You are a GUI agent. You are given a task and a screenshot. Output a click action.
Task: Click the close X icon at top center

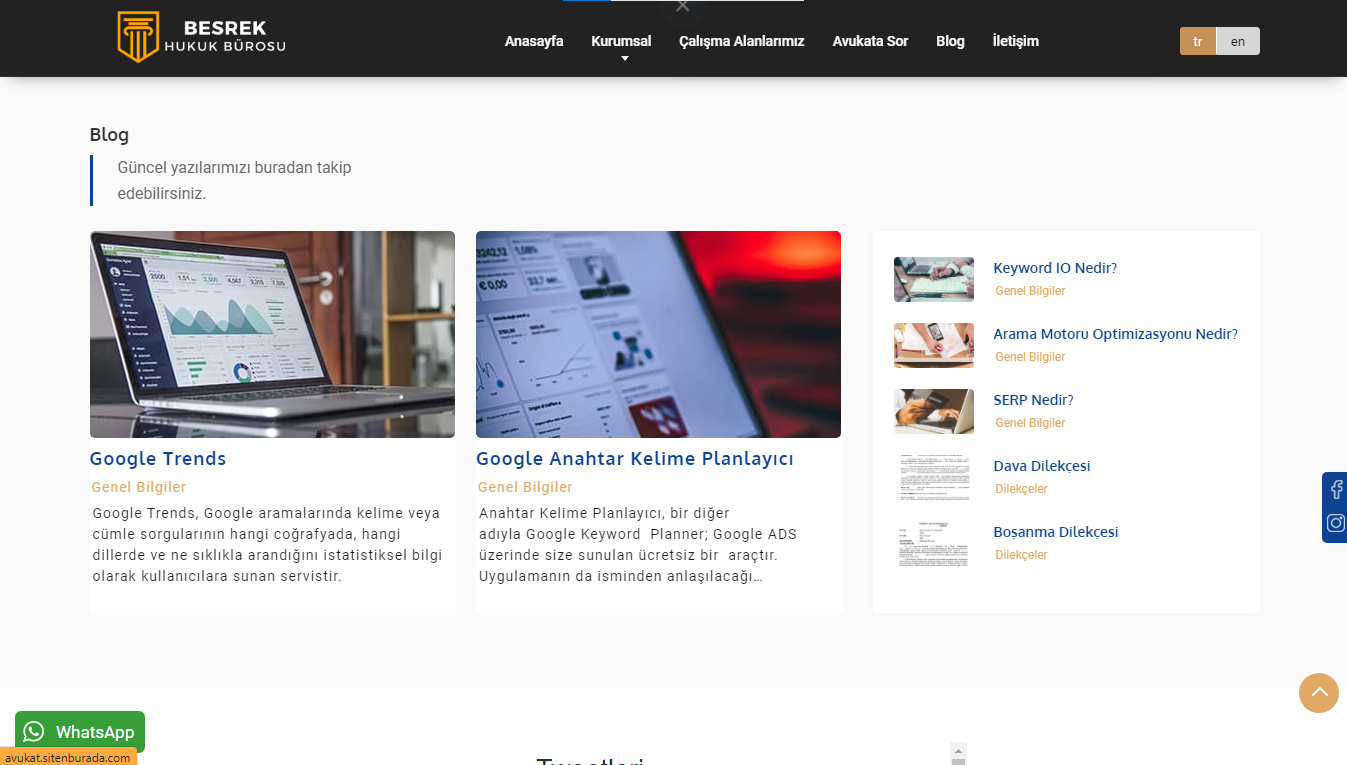point(683,6)
